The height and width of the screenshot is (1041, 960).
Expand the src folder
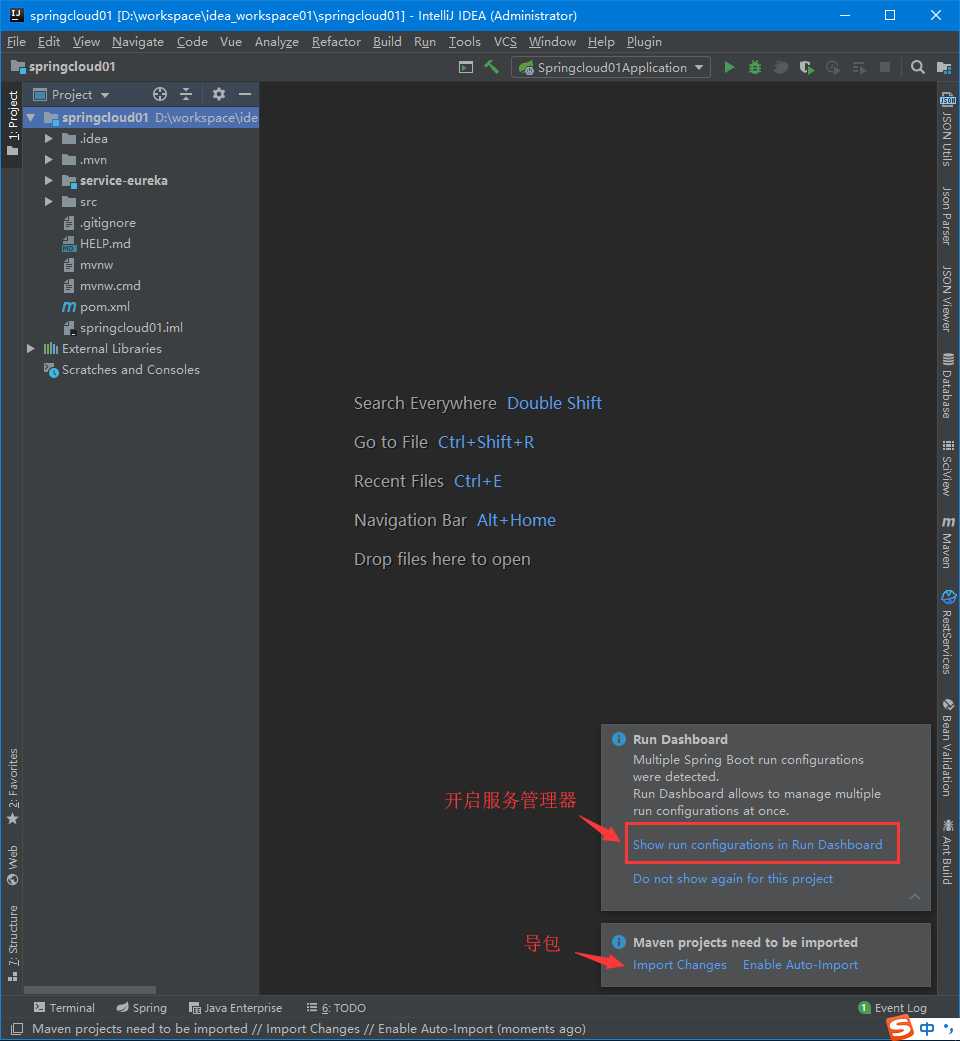click(x=48, y=202)
